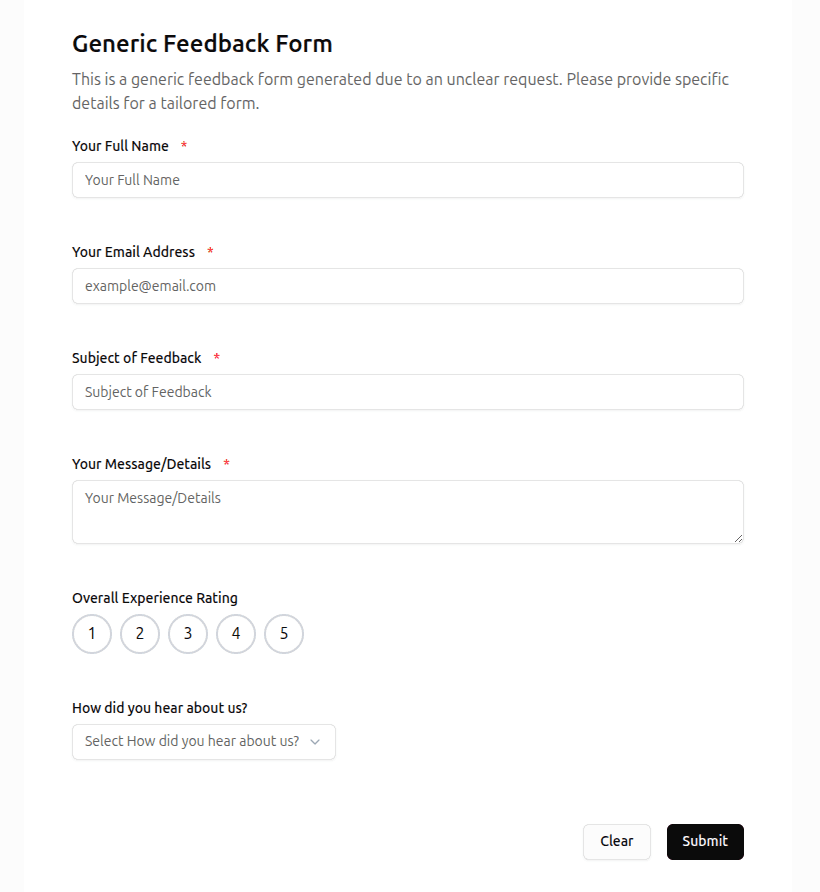Click the Subject of Feedback text box
Image resolution: width=820 pixels, height=892 pixels.
point(407,392)
